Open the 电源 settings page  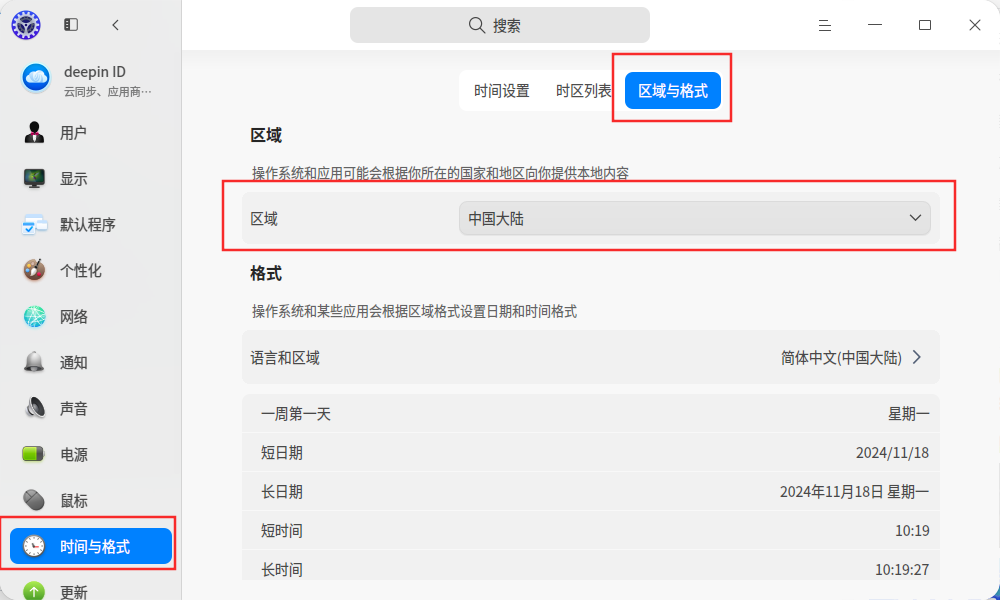pos(91,454)
